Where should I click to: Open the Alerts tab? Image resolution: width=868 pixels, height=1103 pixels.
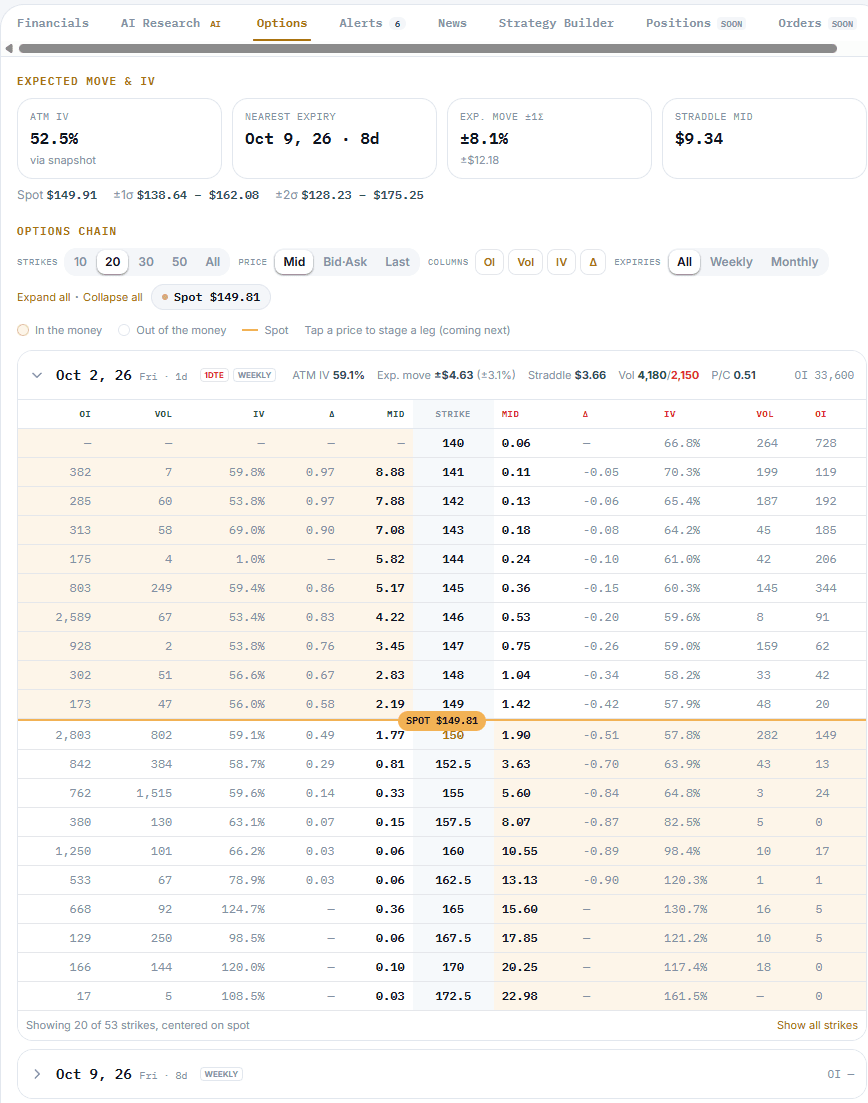tap(372, 23)
